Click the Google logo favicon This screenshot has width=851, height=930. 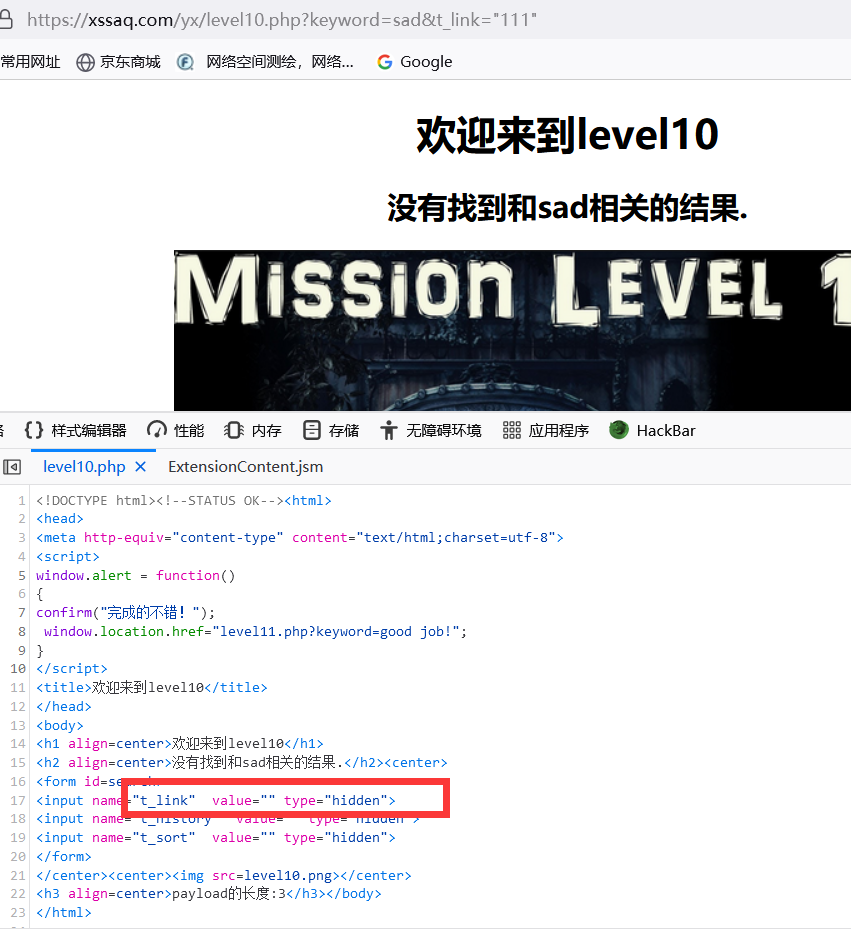(385, 62)
